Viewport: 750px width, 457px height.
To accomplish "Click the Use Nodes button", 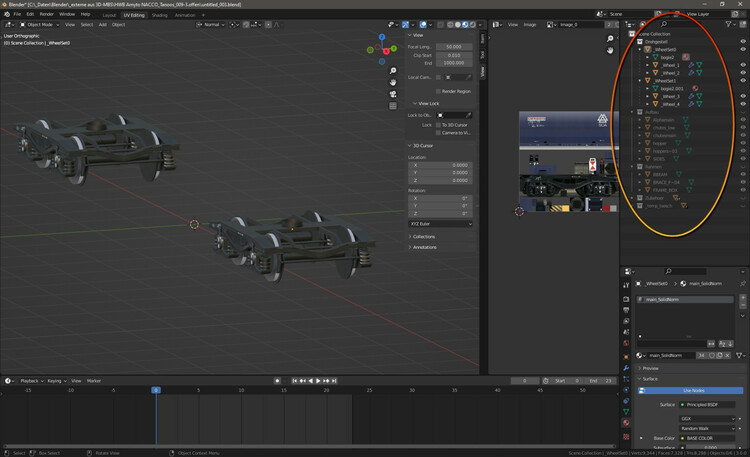I will (x=691, y=390).
